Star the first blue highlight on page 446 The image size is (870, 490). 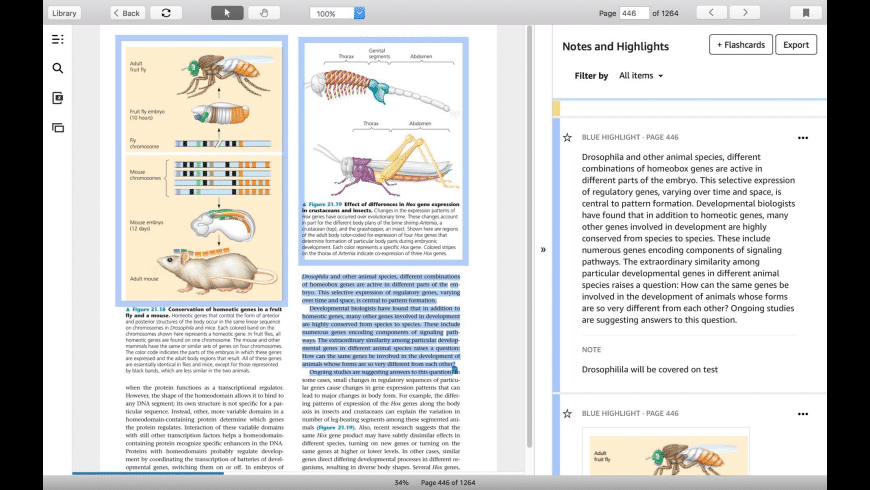tap(567, 137)
